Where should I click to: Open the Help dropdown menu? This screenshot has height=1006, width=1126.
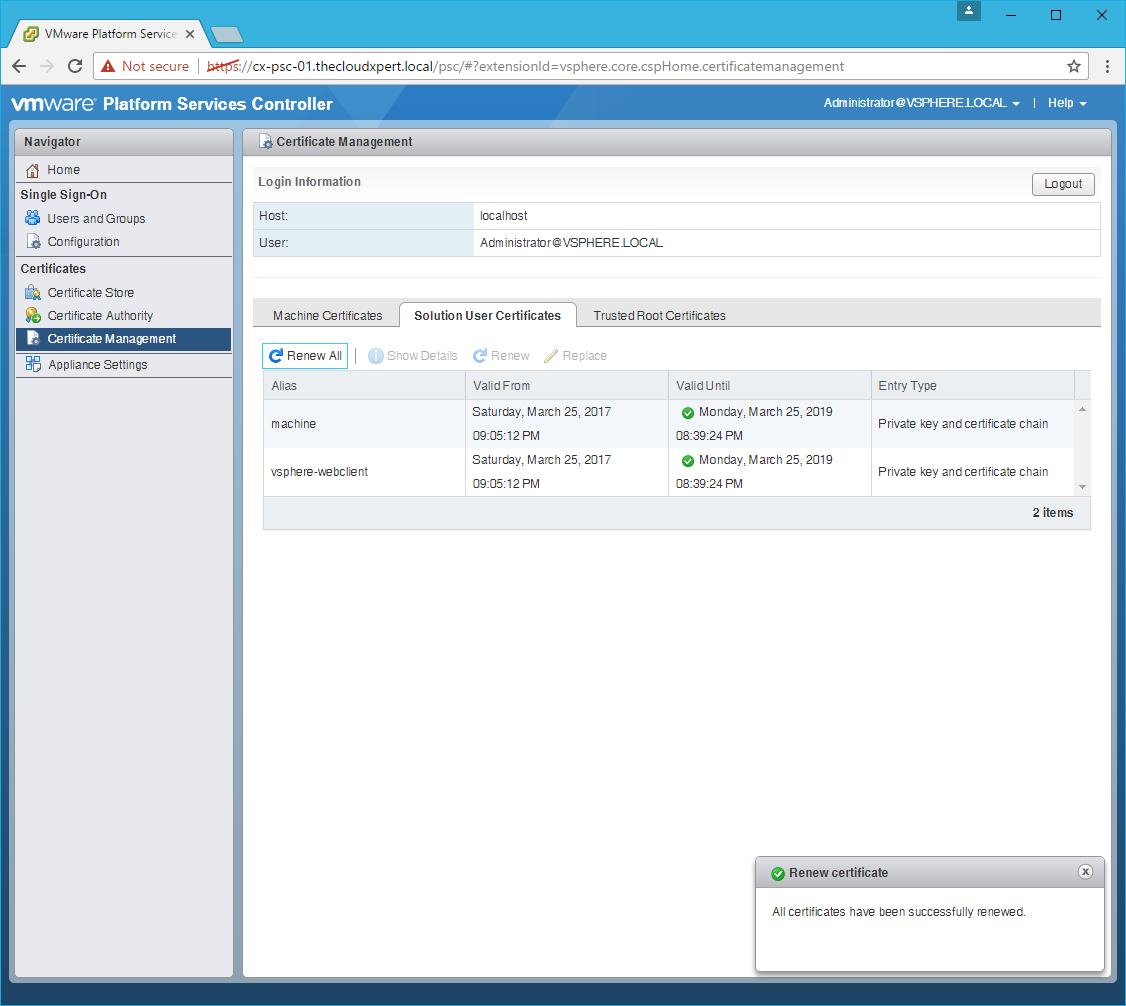coord(1066,103)
